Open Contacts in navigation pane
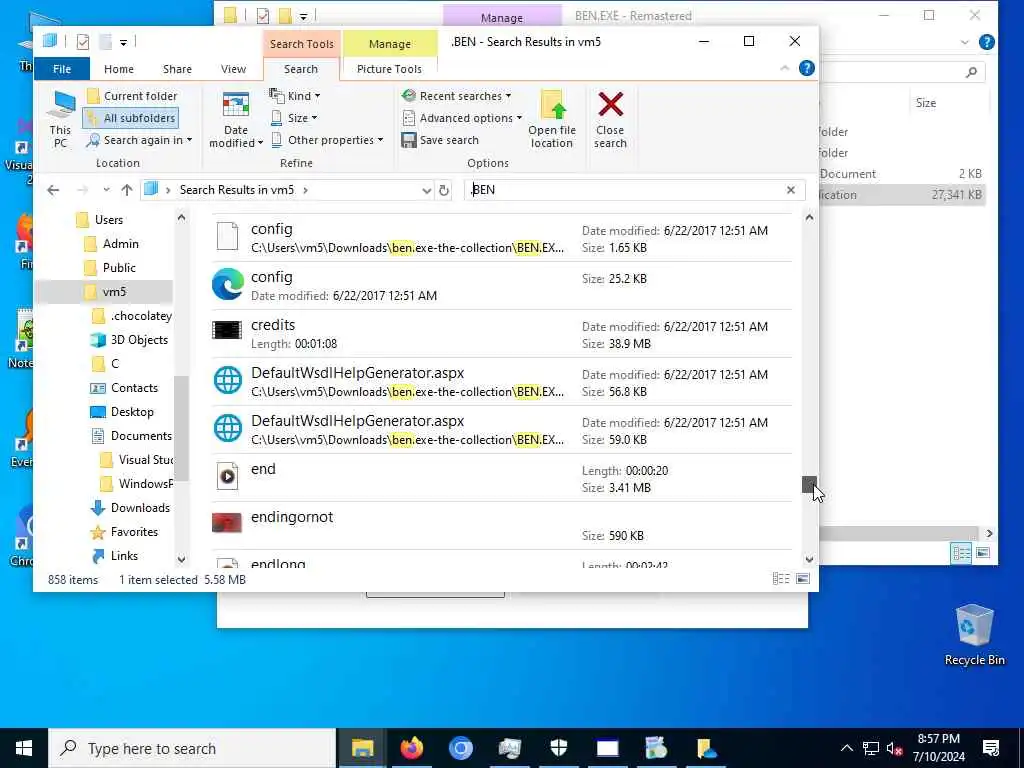 pyautogui.click(x=125, y=388)
